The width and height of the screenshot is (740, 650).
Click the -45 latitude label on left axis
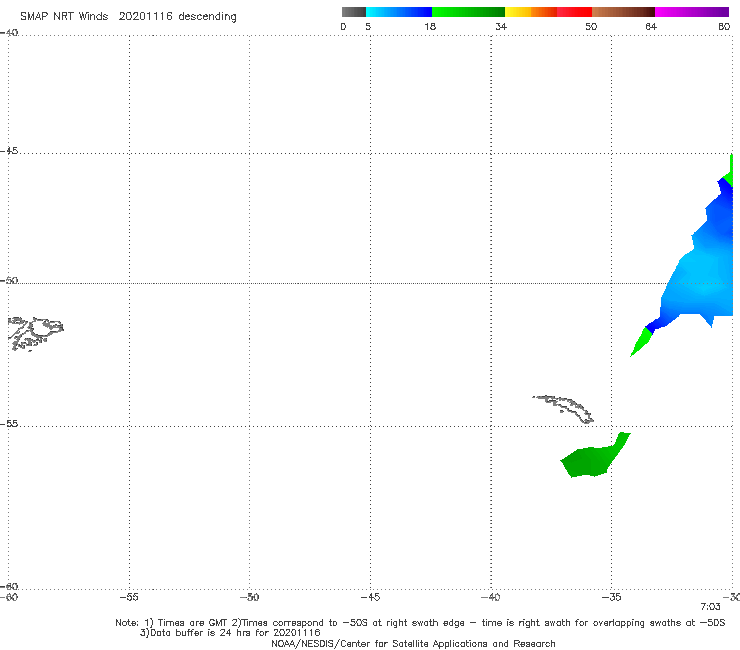9,151
